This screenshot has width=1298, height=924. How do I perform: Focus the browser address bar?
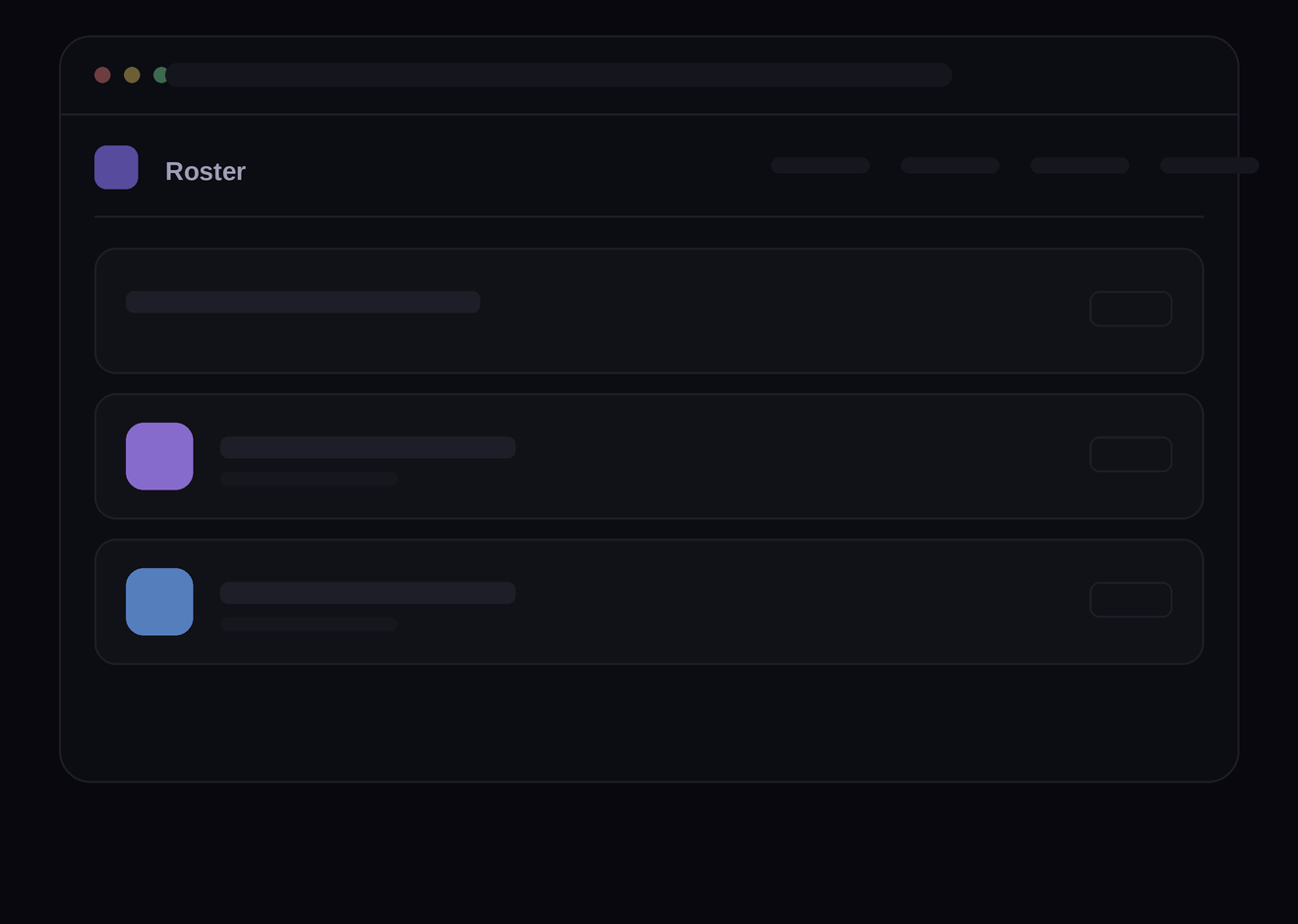tap(559, 75)
